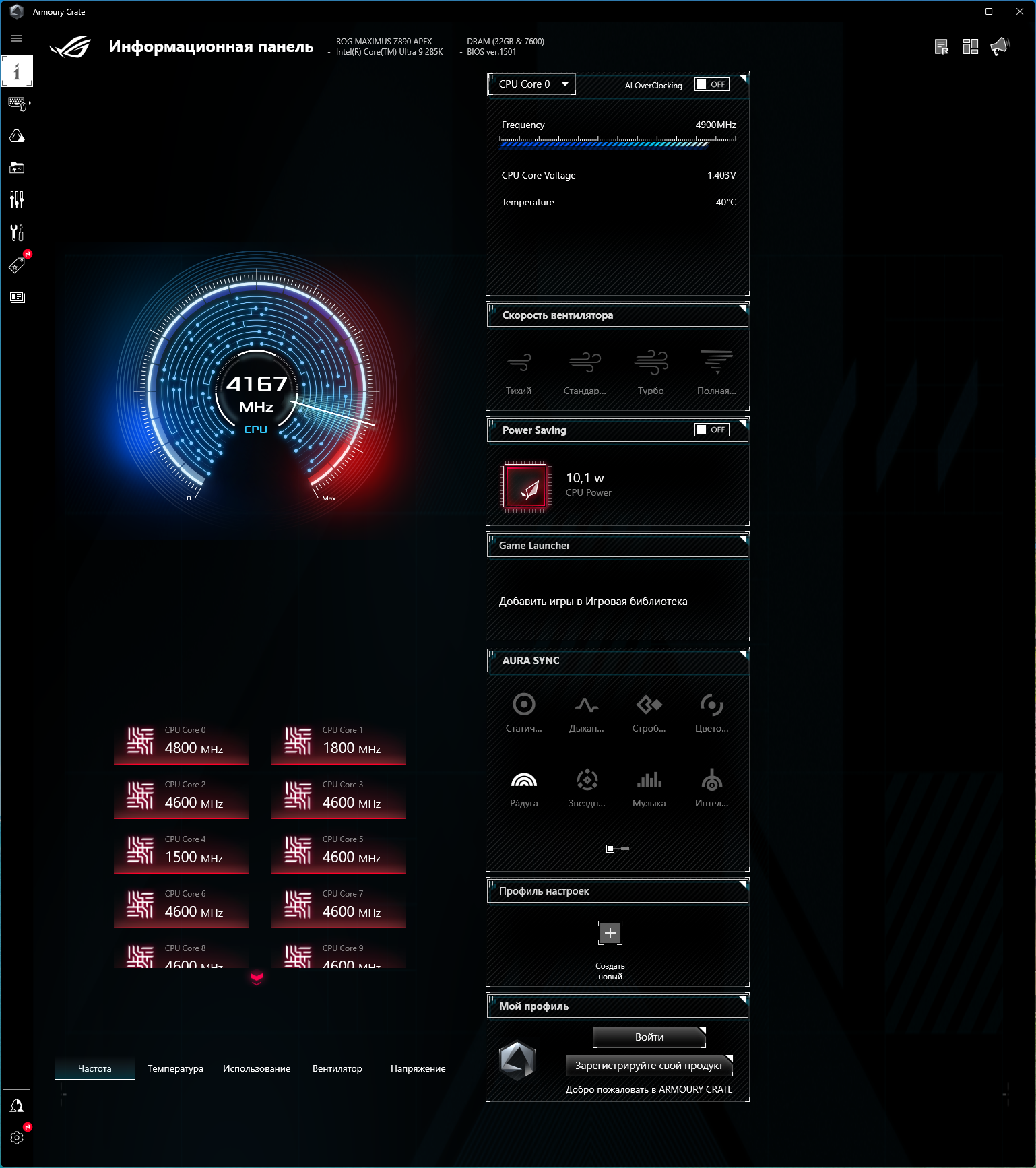The image size is (1036, 1168).
Task: Open the CPU Core 0 dropdown
Action: tap(532, 84)
